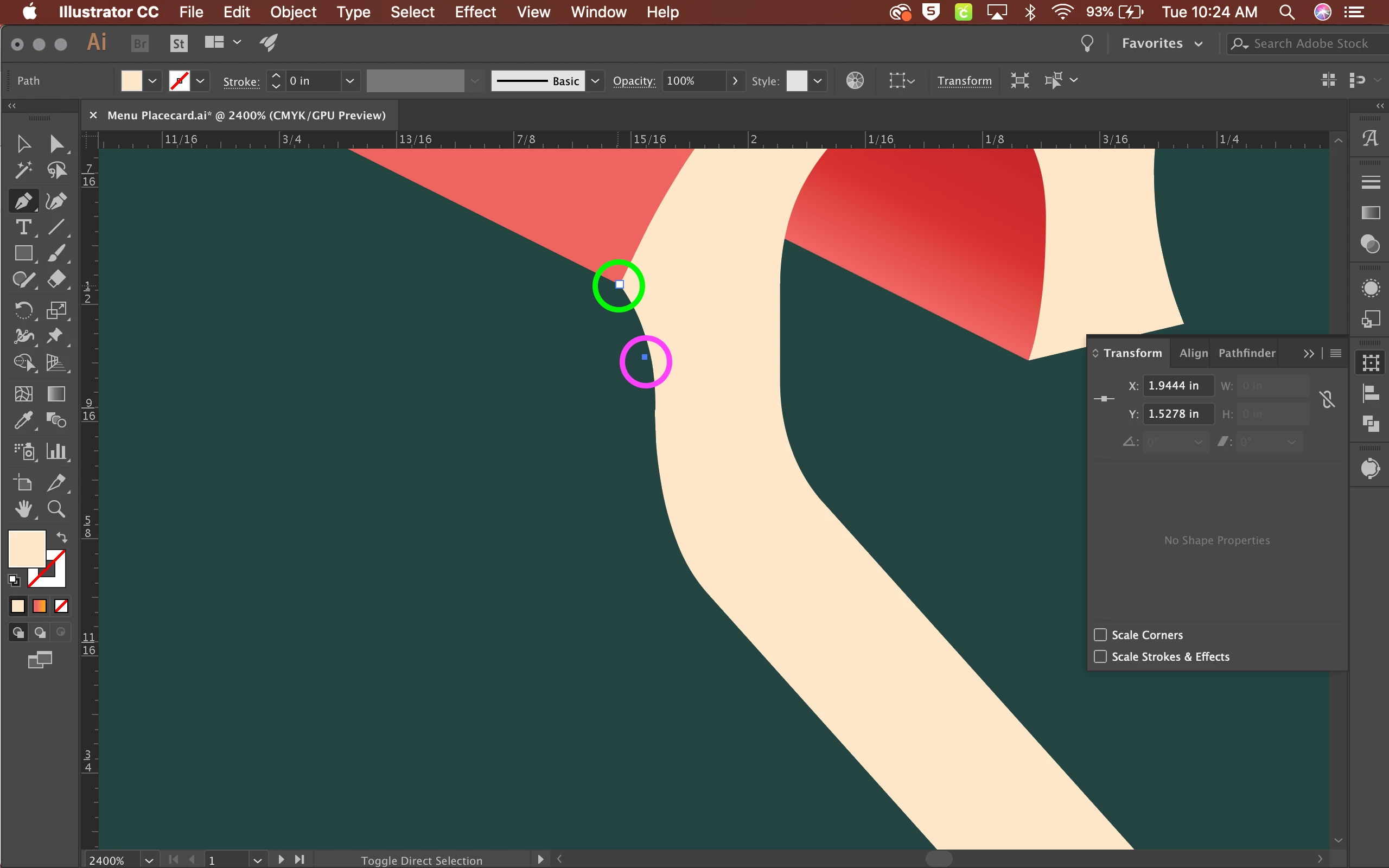Enable Scale Strokes & Effects checkbox
The width and height of the screenshot is (1389, 868).
(x=1100, y=657)
